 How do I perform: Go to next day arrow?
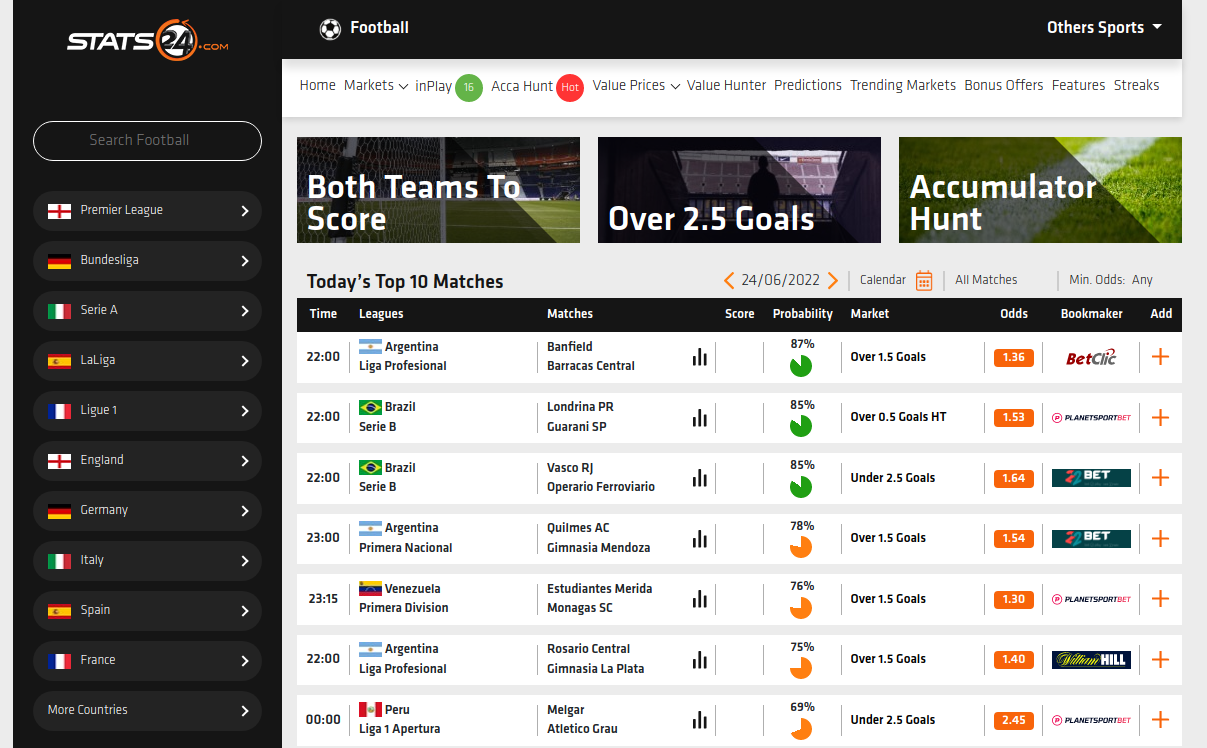pos(833,281)
